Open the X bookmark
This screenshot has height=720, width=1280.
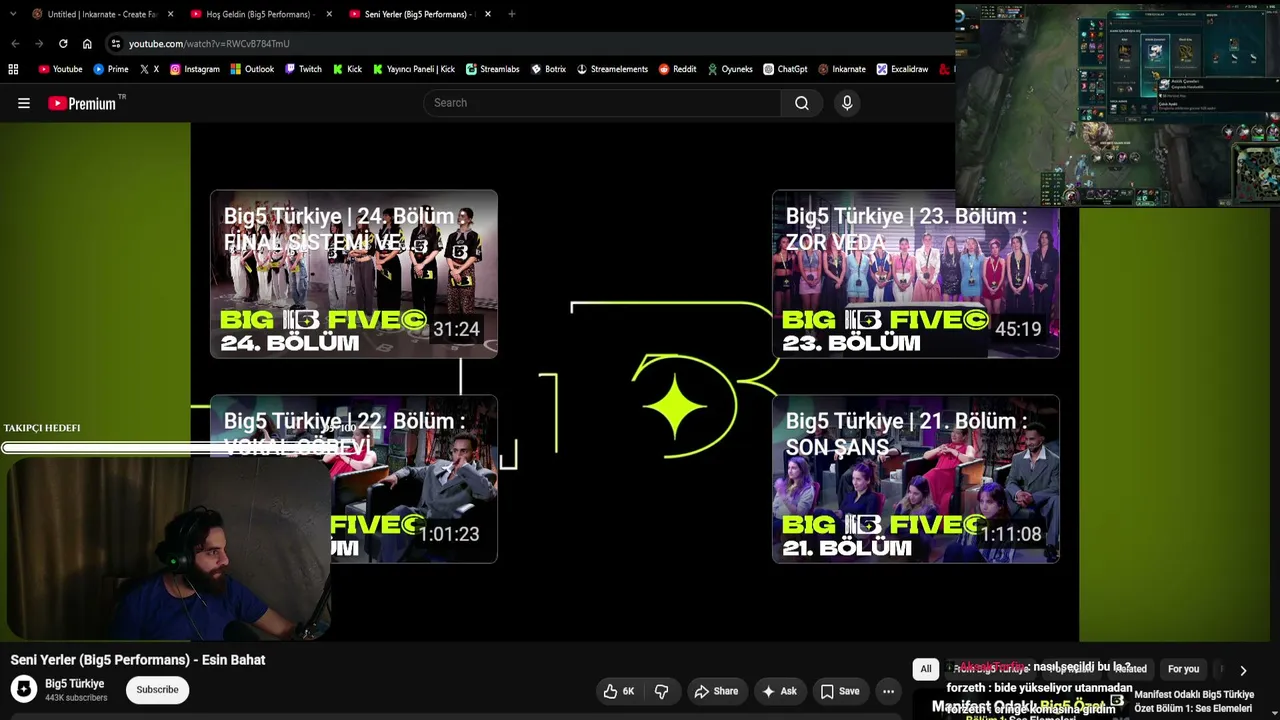click(x=149, y=69)
